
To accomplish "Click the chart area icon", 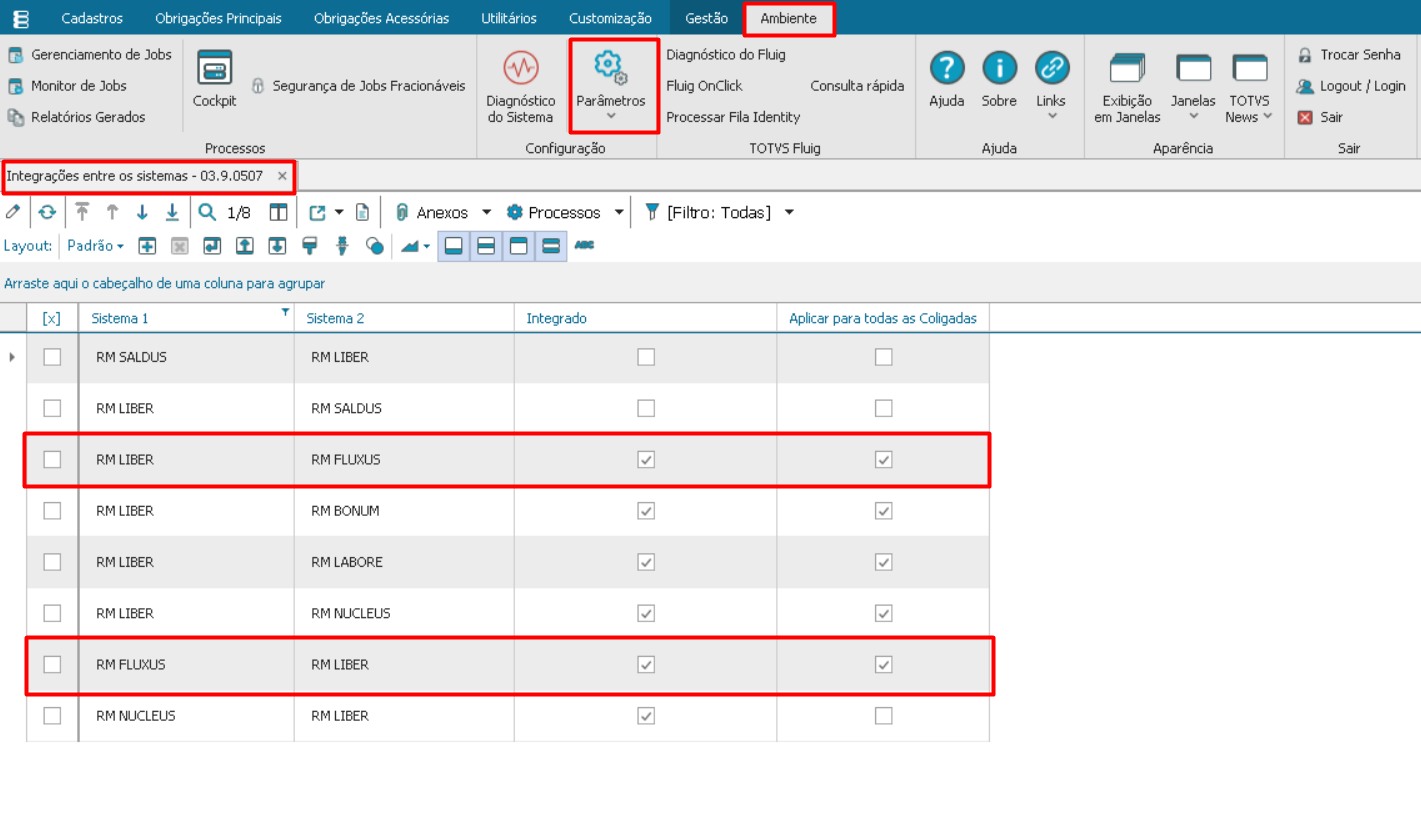I will (x=410, y=245).
